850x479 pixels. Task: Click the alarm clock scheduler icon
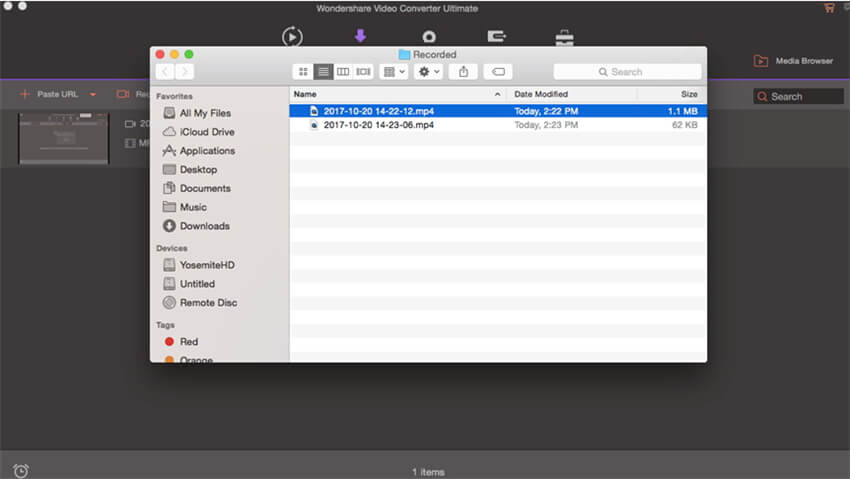coord(21,470)
